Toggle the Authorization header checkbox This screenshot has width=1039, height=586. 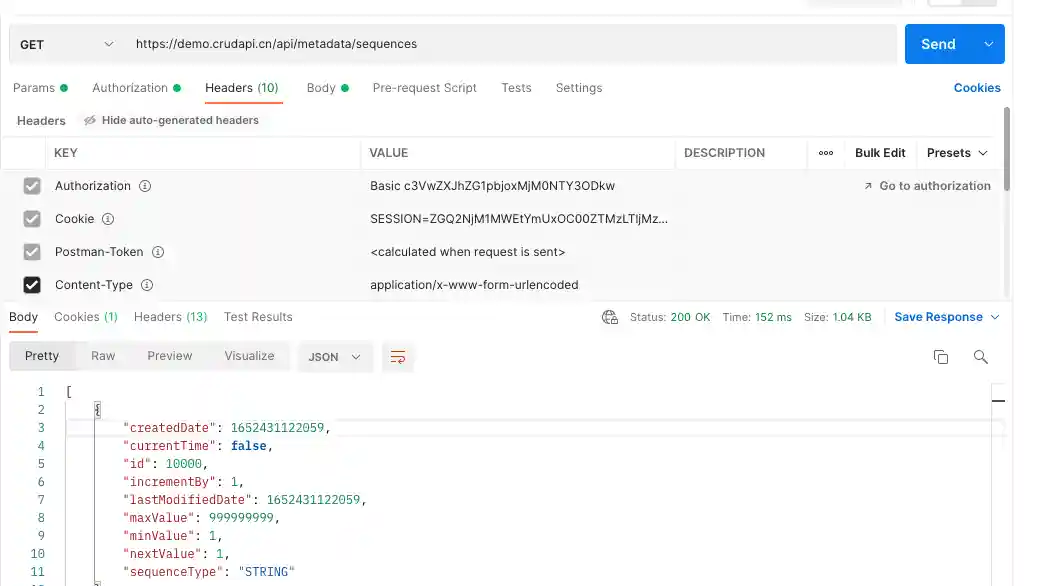click(32, 186)
